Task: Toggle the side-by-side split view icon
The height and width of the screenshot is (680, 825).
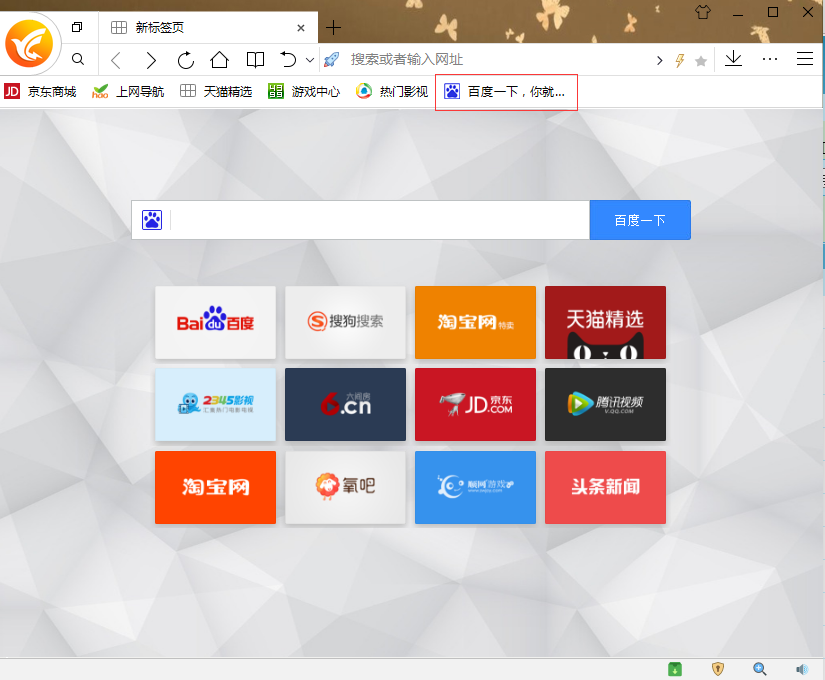Action: [x=254, y=59]
